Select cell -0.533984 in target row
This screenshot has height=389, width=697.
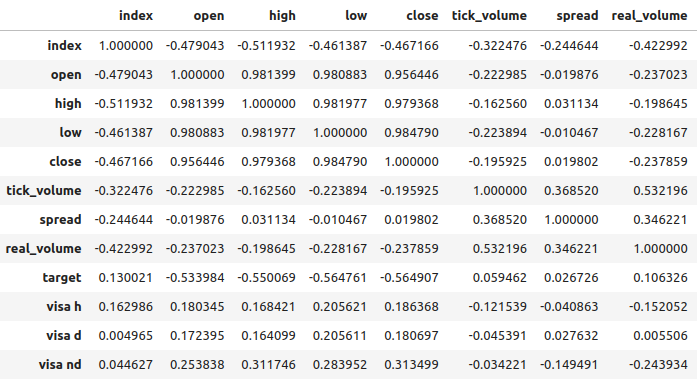tap(195, 277)
